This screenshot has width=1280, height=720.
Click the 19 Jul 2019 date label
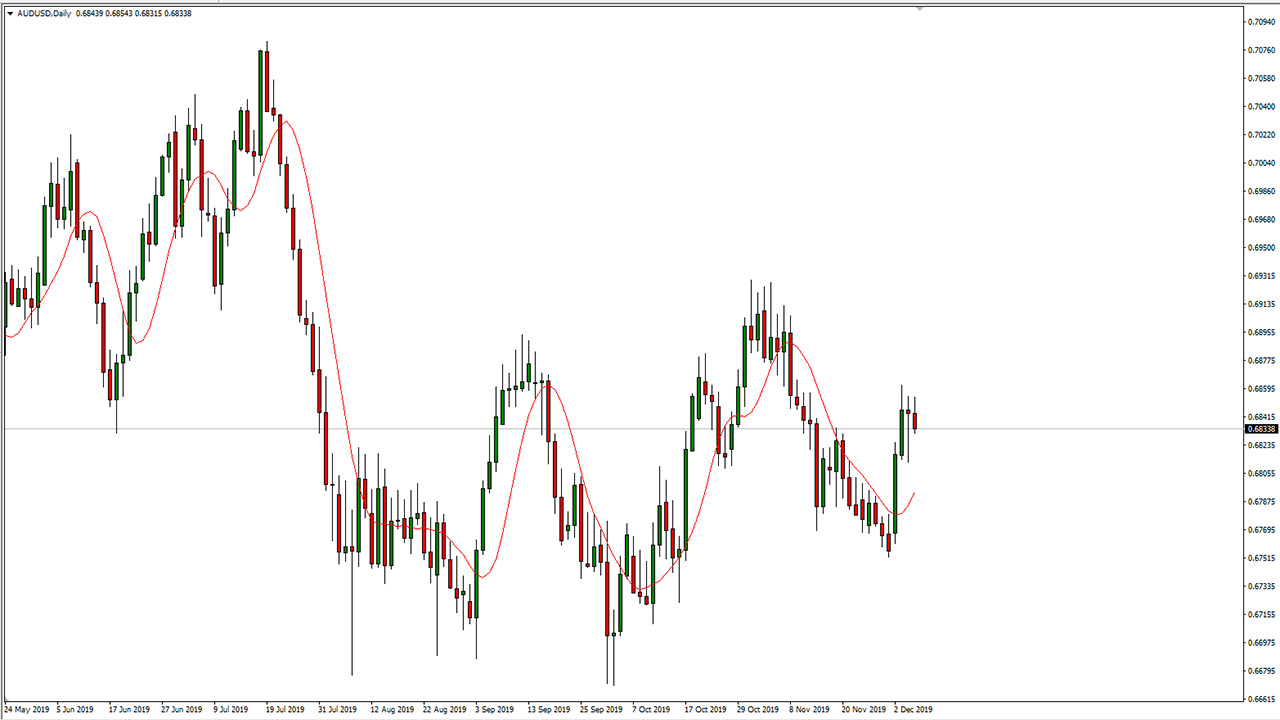(x=284, y=710)
